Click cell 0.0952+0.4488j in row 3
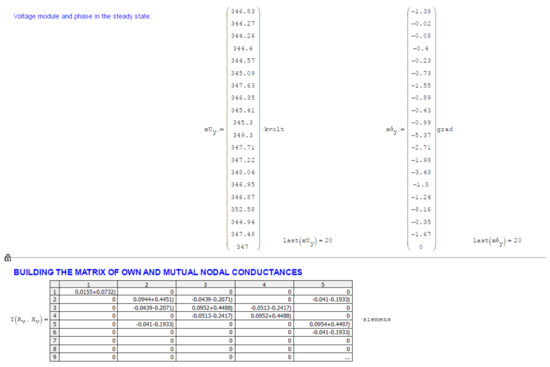This screenshot has height=367, width=550. 206,308
